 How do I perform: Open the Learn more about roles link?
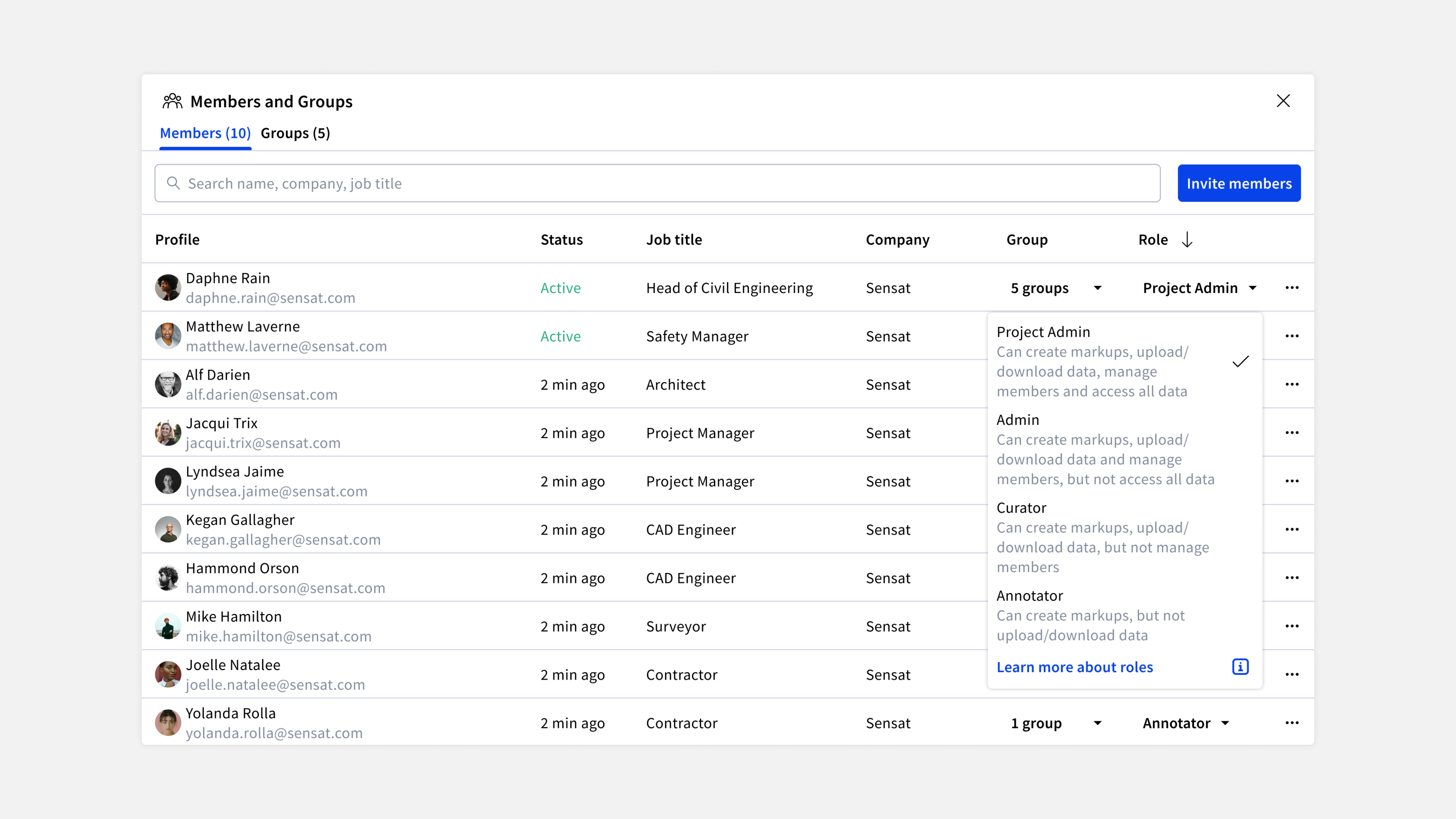coord(1075,667)
